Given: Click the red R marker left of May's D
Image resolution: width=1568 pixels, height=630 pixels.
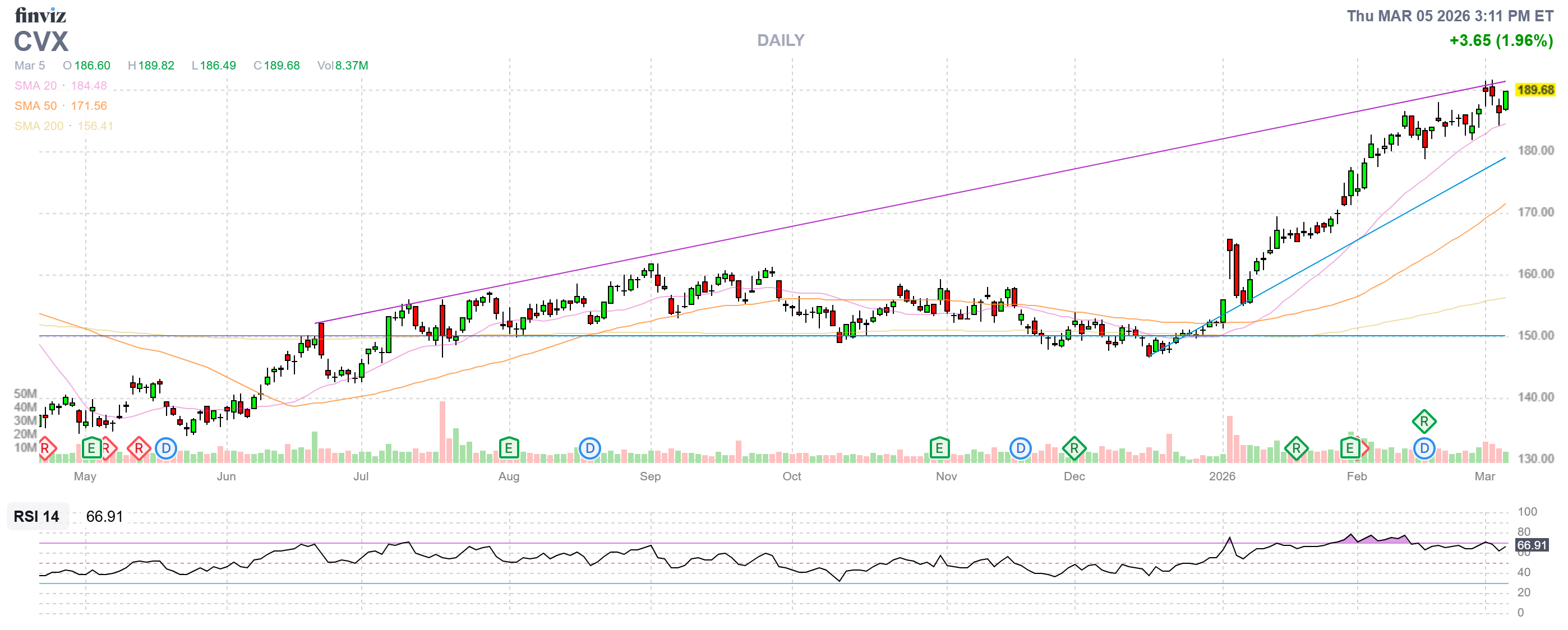Looking at the screenshot, I should (x=139, y=449).
